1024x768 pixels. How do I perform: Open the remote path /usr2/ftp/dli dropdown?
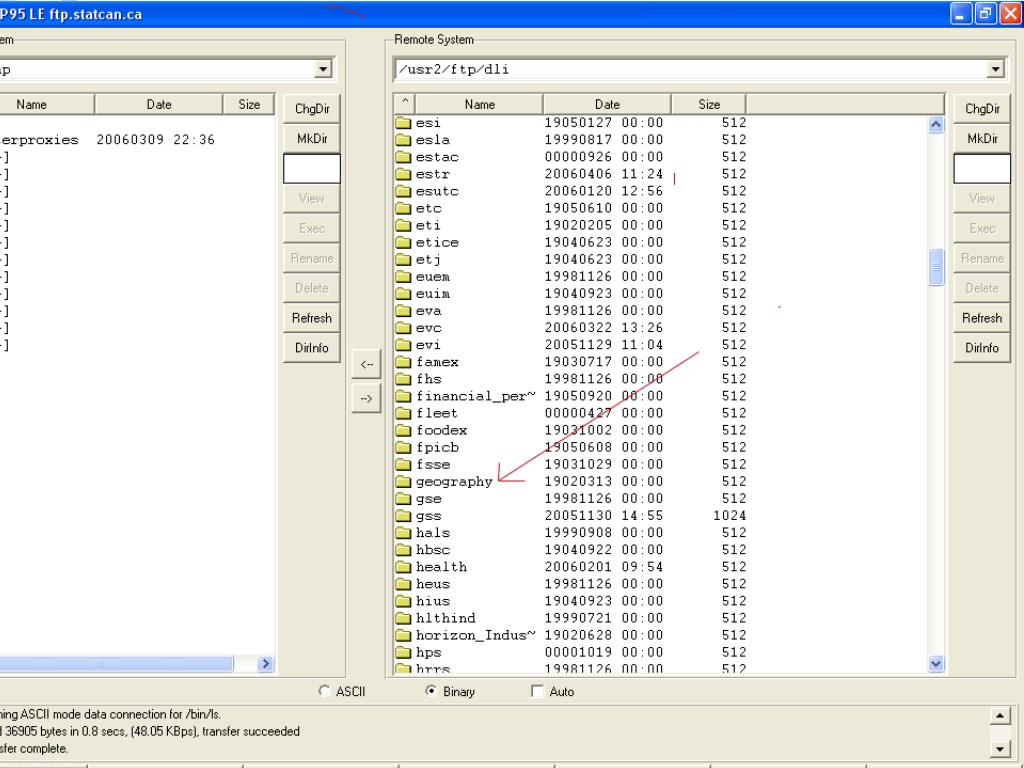tap(995, 69)
